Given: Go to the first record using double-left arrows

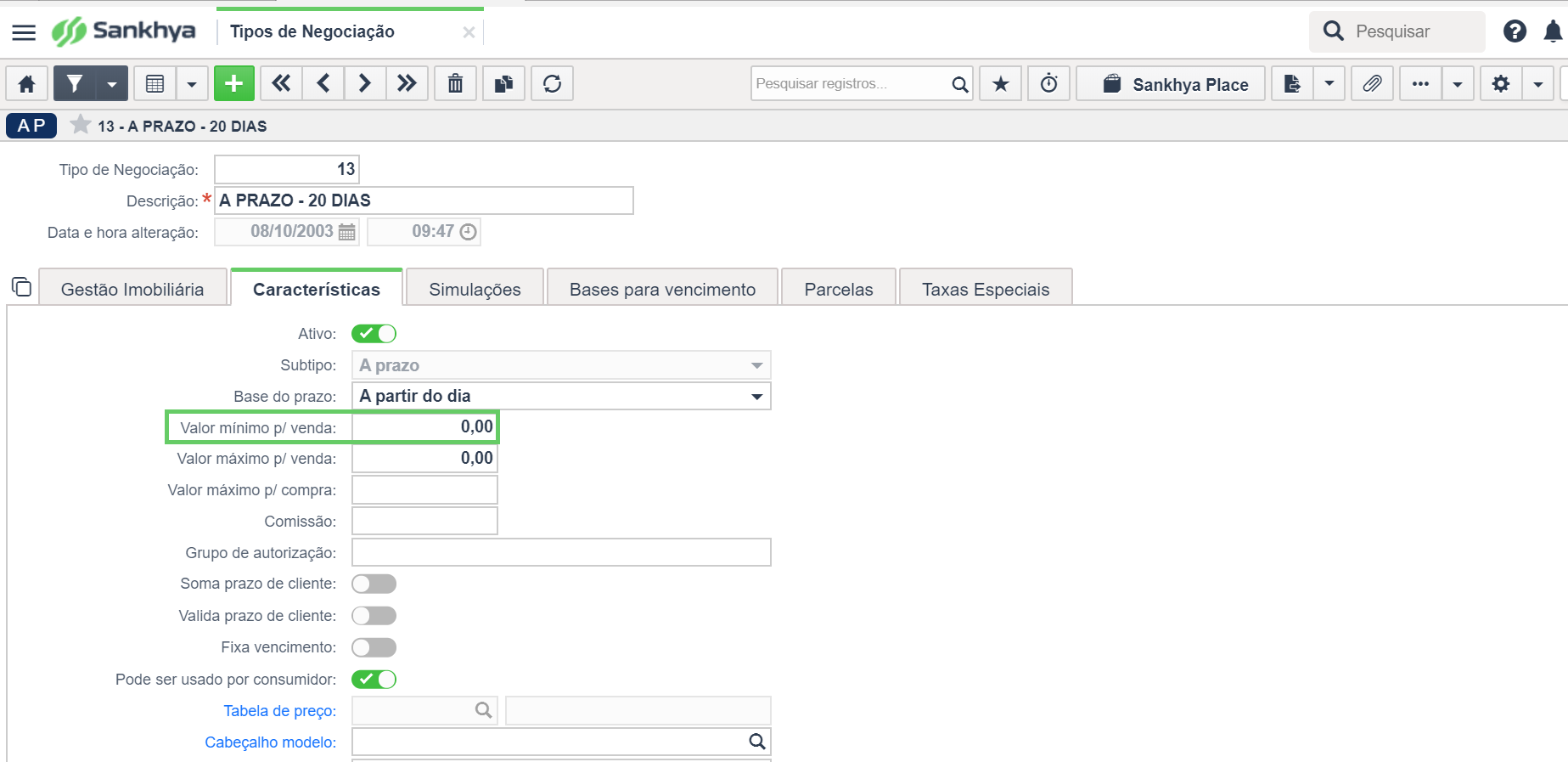Looking at the screenshot, I should click(281, 83).
